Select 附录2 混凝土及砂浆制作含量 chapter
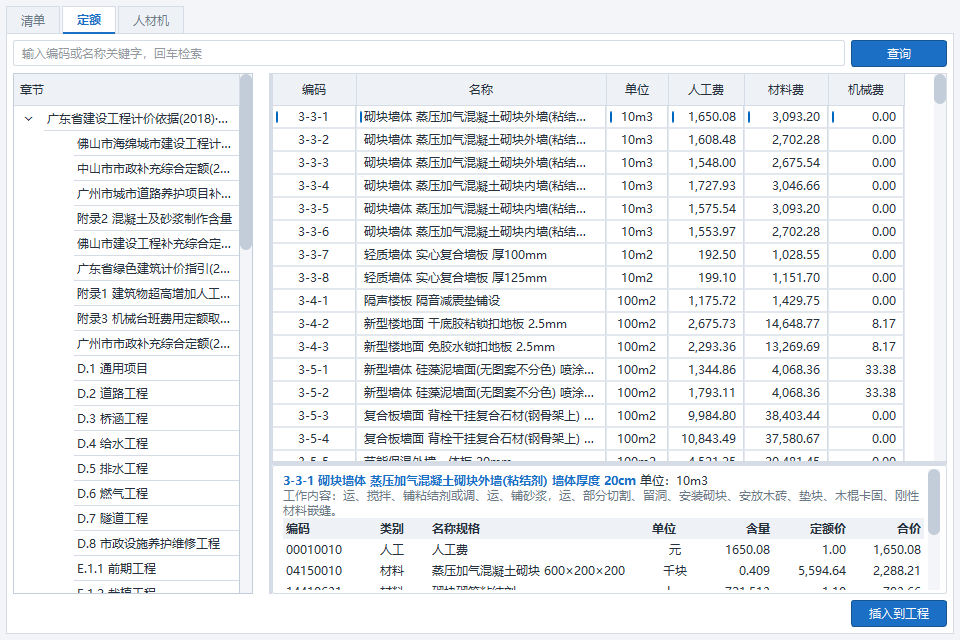The width and height of the screenshot is (960, 640). pyautogui.click(x=154, y=219)
